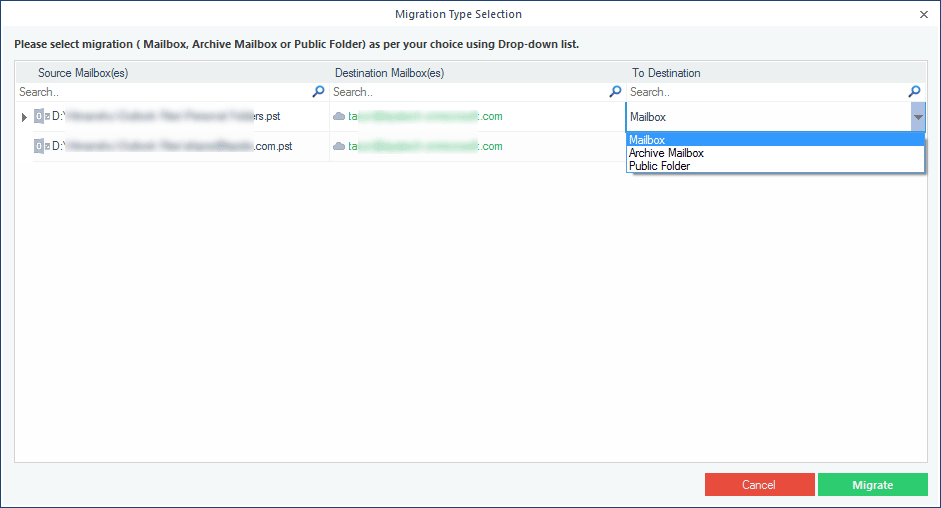Choose Archive Mailbox from the dropdown list
This screenshot has height=508, width=941.
coord(775,153)
